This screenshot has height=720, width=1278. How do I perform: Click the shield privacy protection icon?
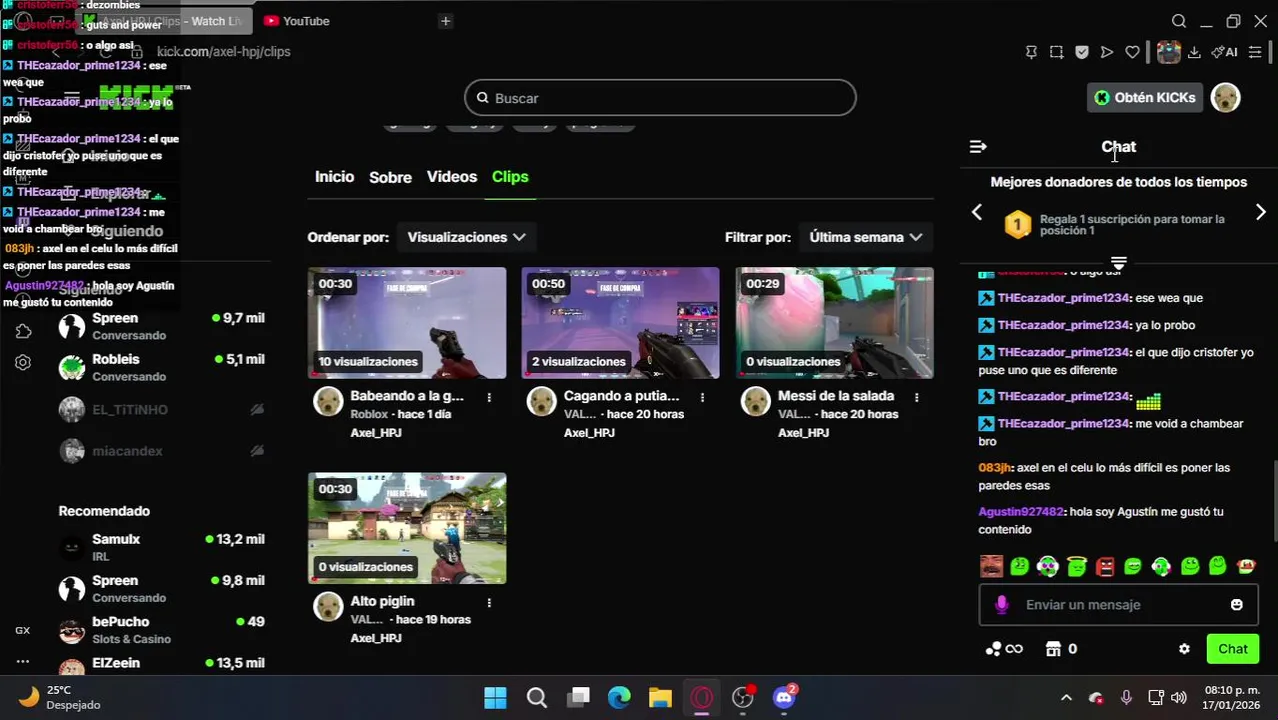point(1082,52)
